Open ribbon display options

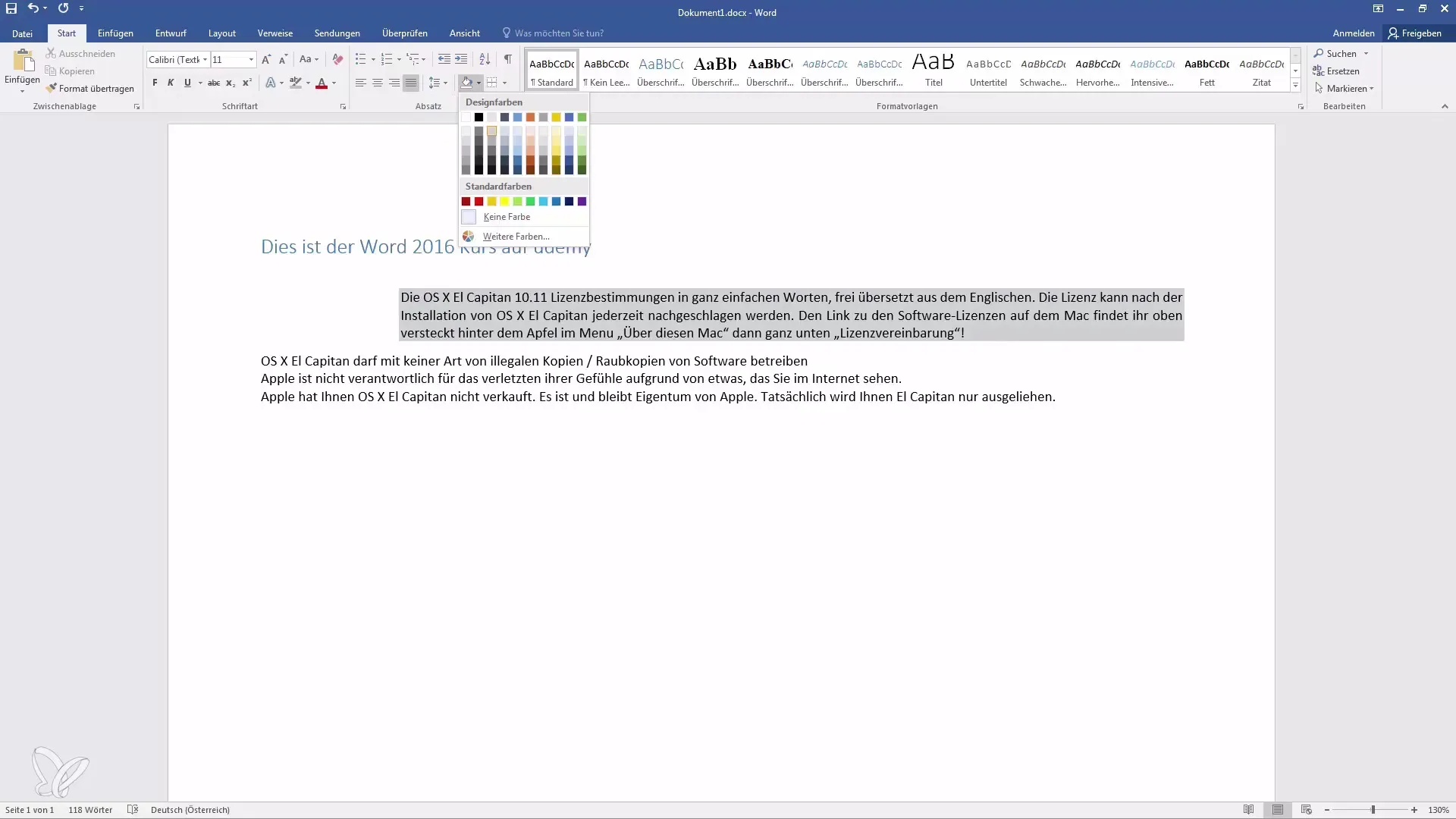pos(1378,8)
